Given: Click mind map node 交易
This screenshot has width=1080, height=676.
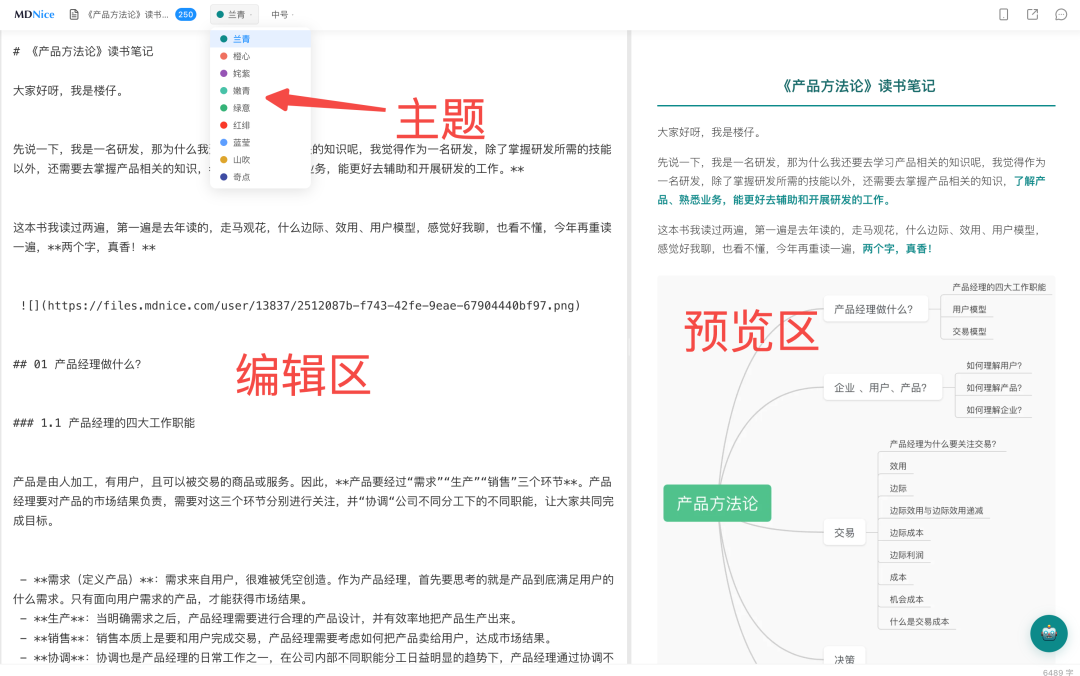Looking at the screenshot, I should pos(844,533).
